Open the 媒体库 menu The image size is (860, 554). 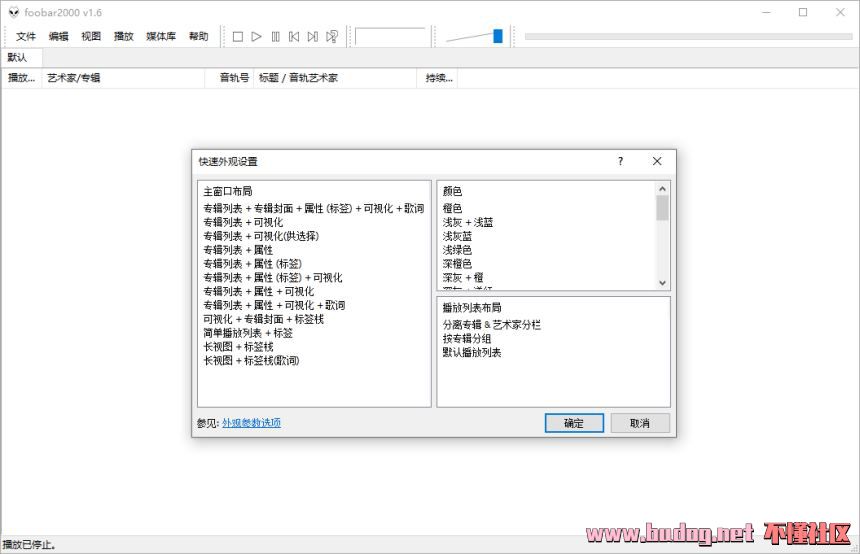point(161,36)
